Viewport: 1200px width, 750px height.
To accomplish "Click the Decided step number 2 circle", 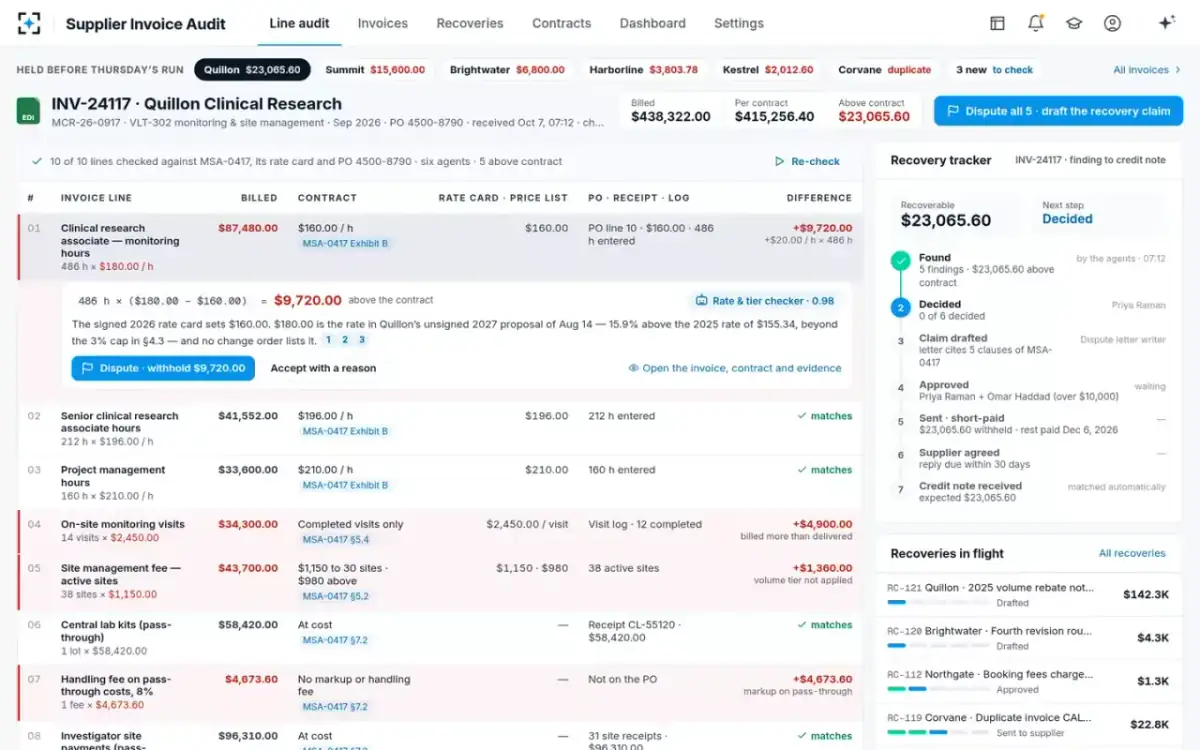I will click(901, 308).
